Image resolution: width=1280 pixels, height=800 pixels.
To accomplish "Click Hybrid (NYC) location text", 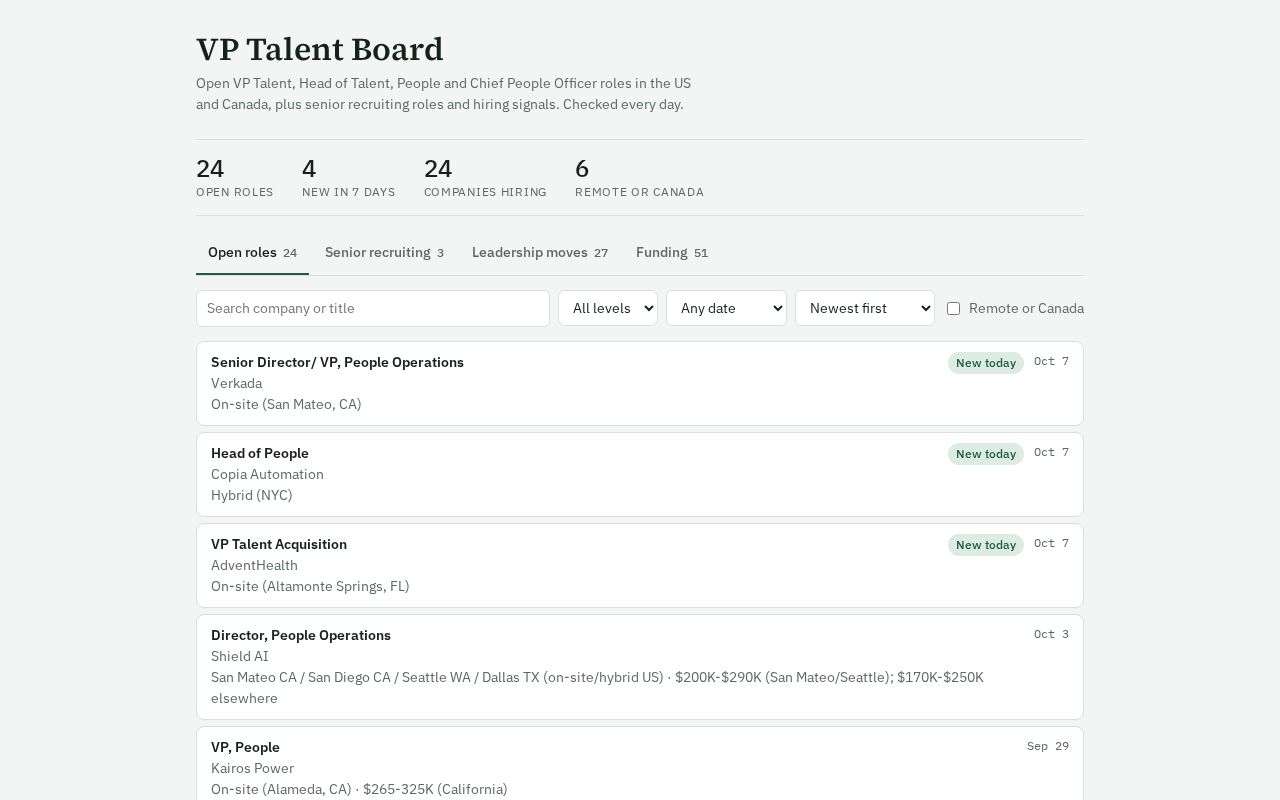I will click(252, 495).
